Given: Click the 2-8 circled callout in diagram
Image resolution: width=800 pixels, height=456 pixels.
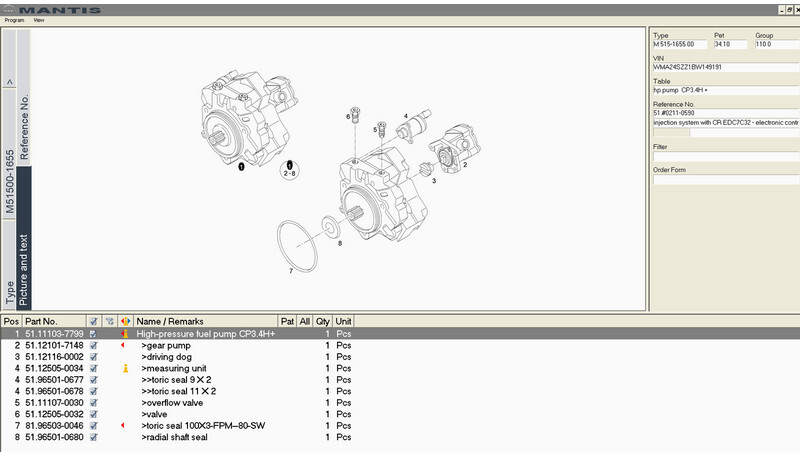Looking at the screenshot, I should [x=290, y=166].
